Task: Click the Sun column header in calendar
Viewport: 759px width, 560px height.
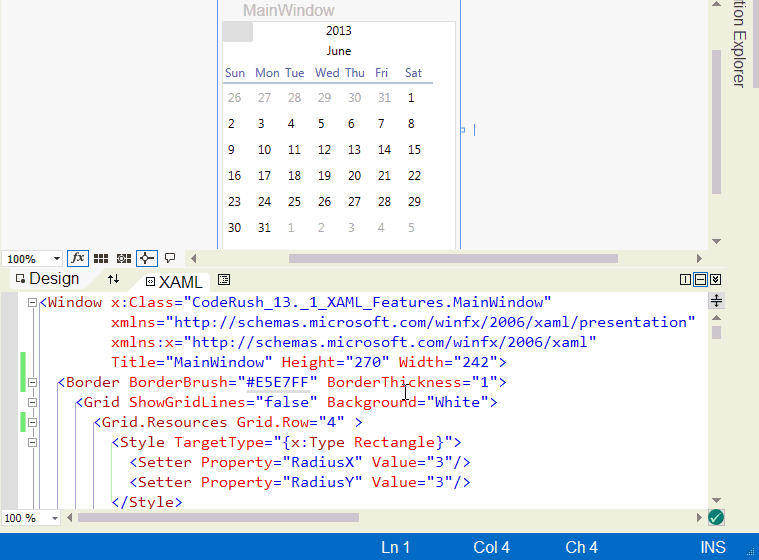Action: pos(235,73)
